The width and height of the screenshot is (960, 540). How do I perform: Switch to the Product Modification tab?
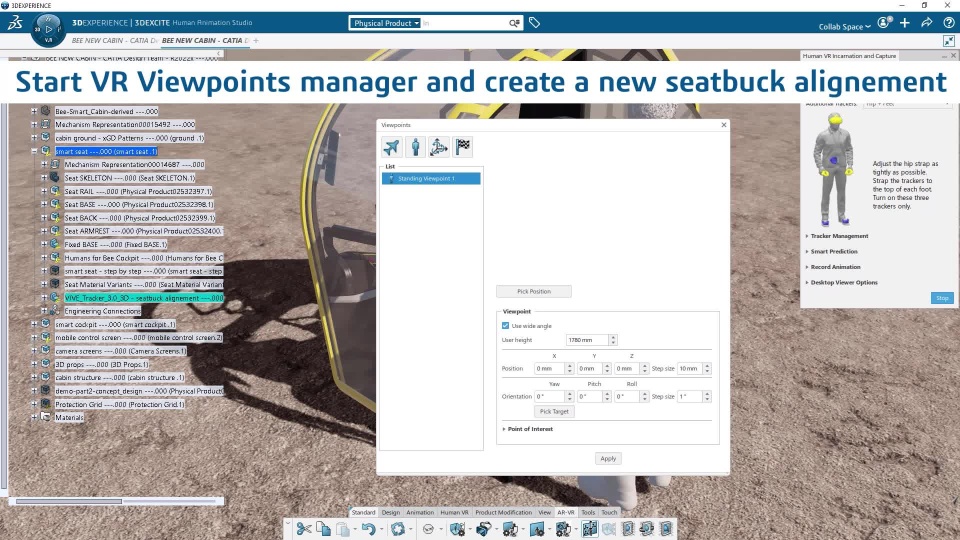(x=504, y=512)
